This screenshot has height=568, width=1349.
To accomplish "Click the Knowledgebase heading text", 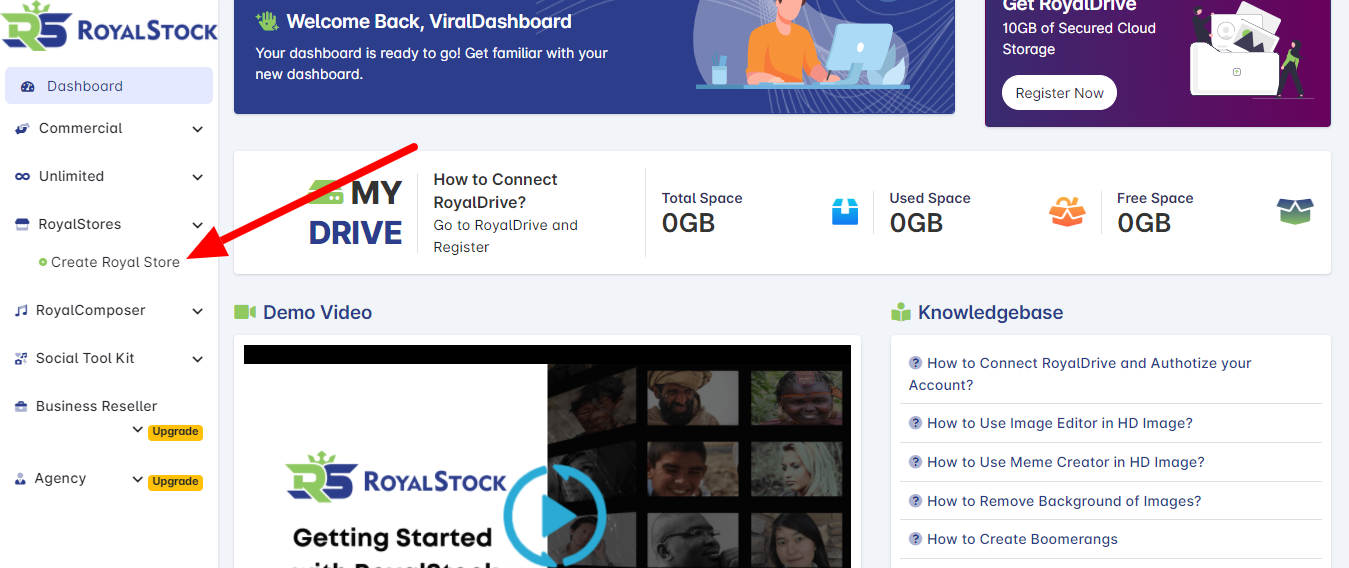I will click(990, 313).
